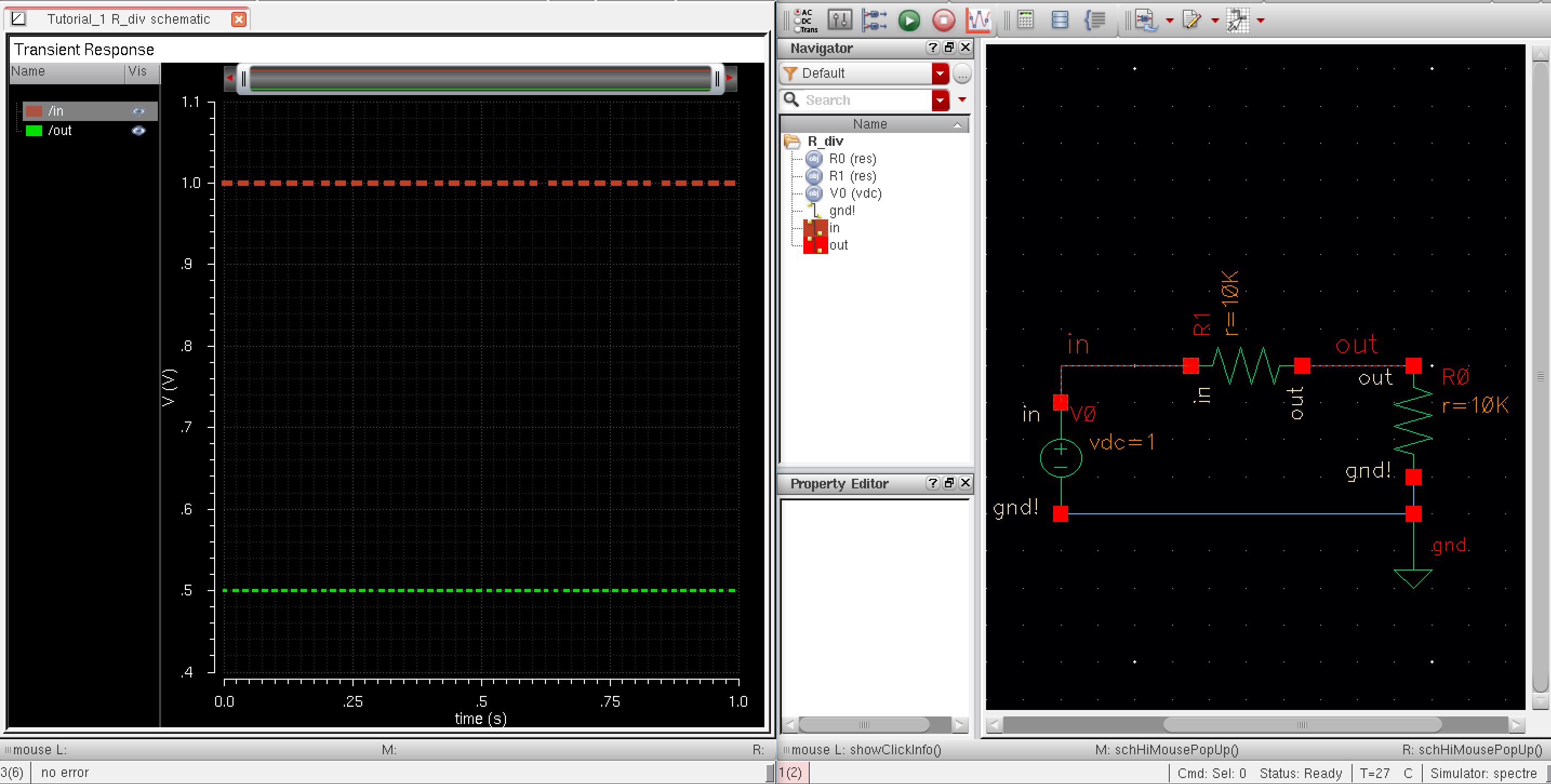
Task: Open the waveform viewer icon in the toolbar
Action: tap(979, 20)
